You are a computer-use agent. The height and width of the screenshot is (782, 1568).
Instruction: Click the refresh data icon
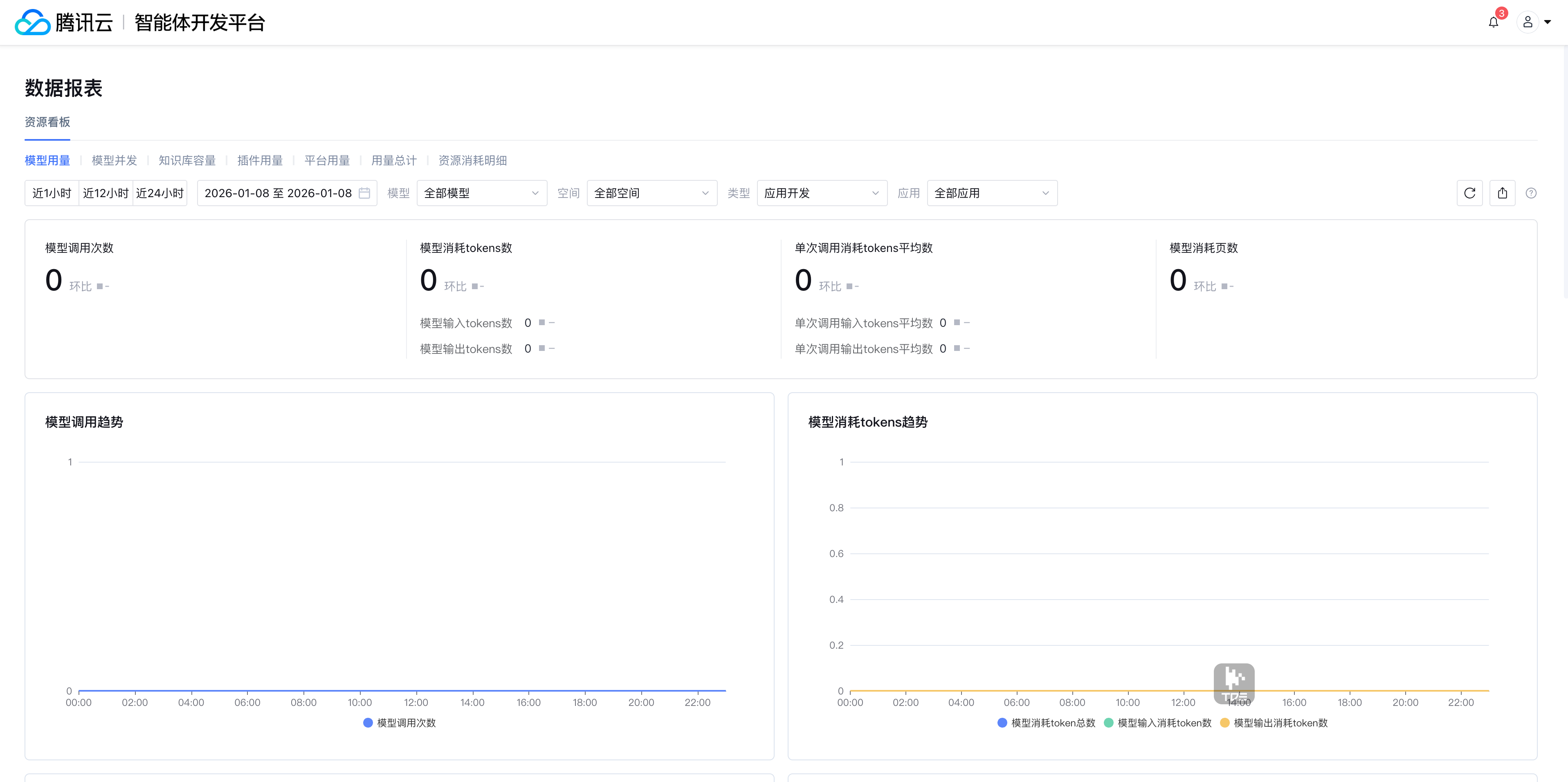click(1469, 193)
